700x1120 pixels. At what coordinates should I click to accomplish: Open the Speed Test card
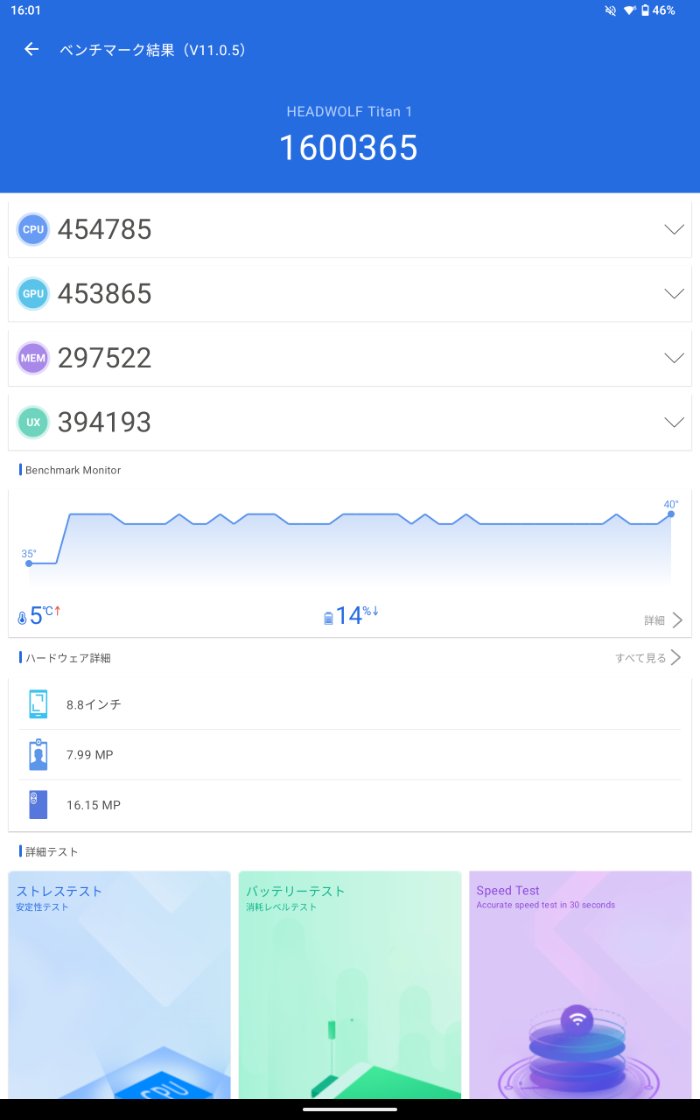[580, 985]
